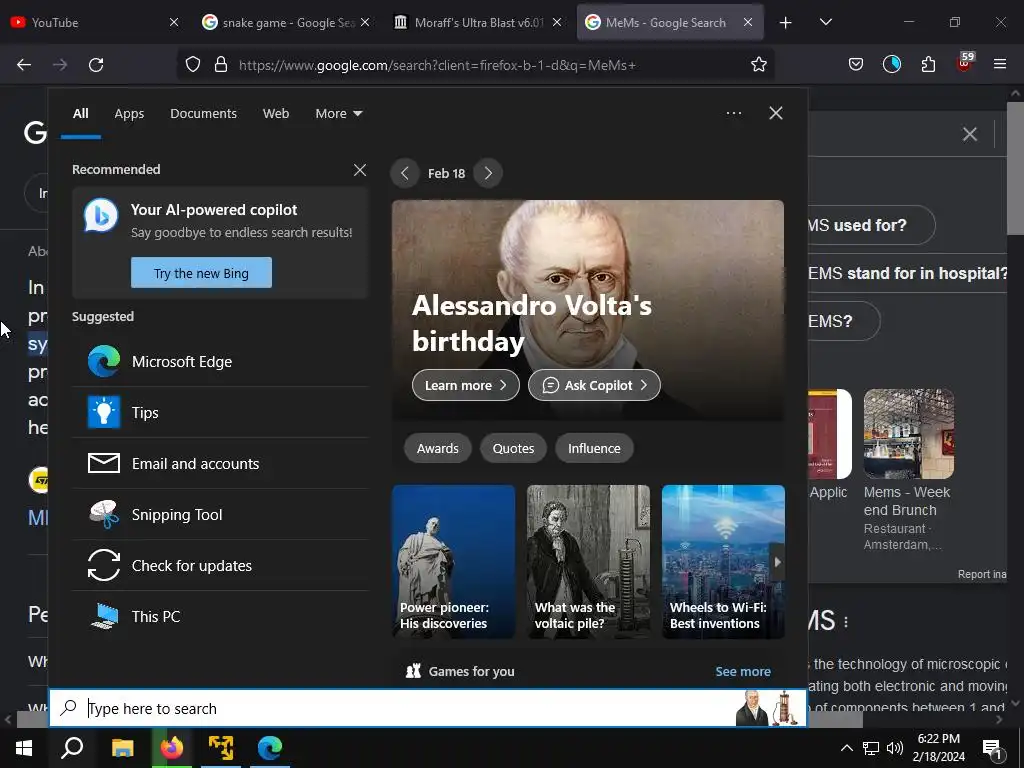Click Learn more about Alessandro Volta
1024x768 pixels.
[466, 385]
